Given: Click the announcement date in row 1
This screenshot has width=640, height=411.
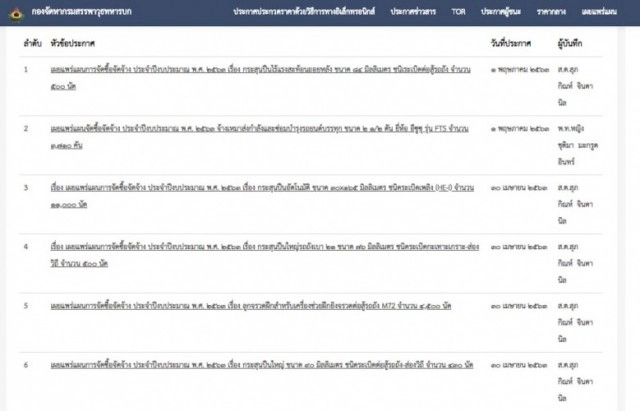Looking at the screenshot, I should [x=516, y=69].
